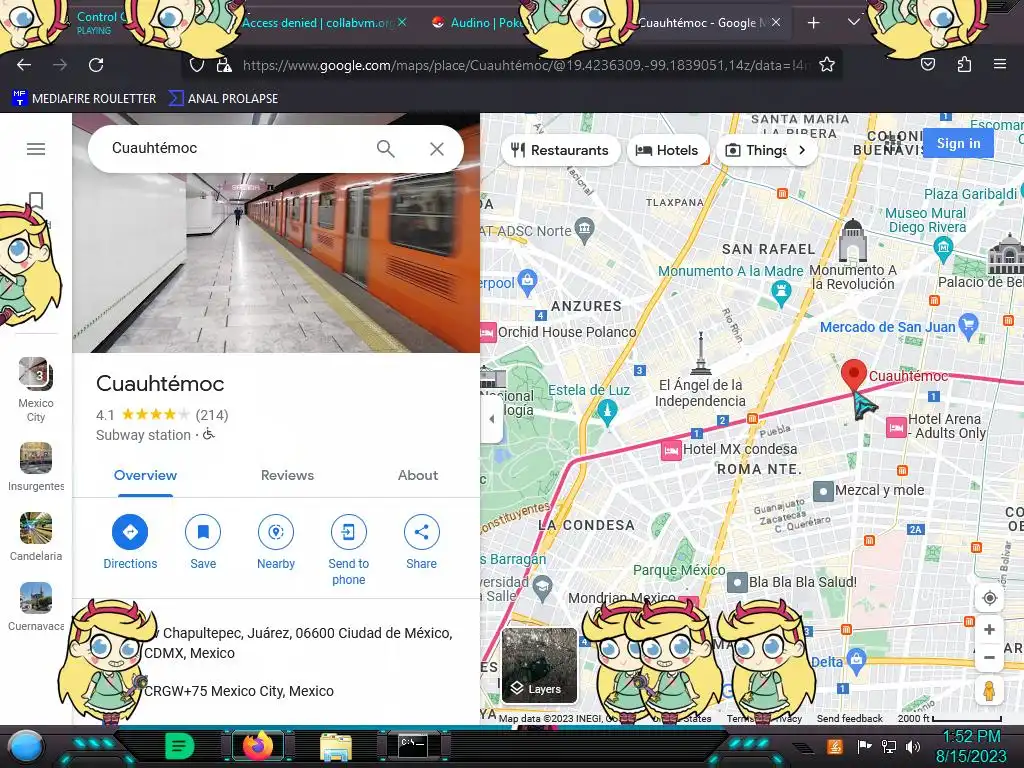
Task: Show your location on the map
Action: (989, 598)
